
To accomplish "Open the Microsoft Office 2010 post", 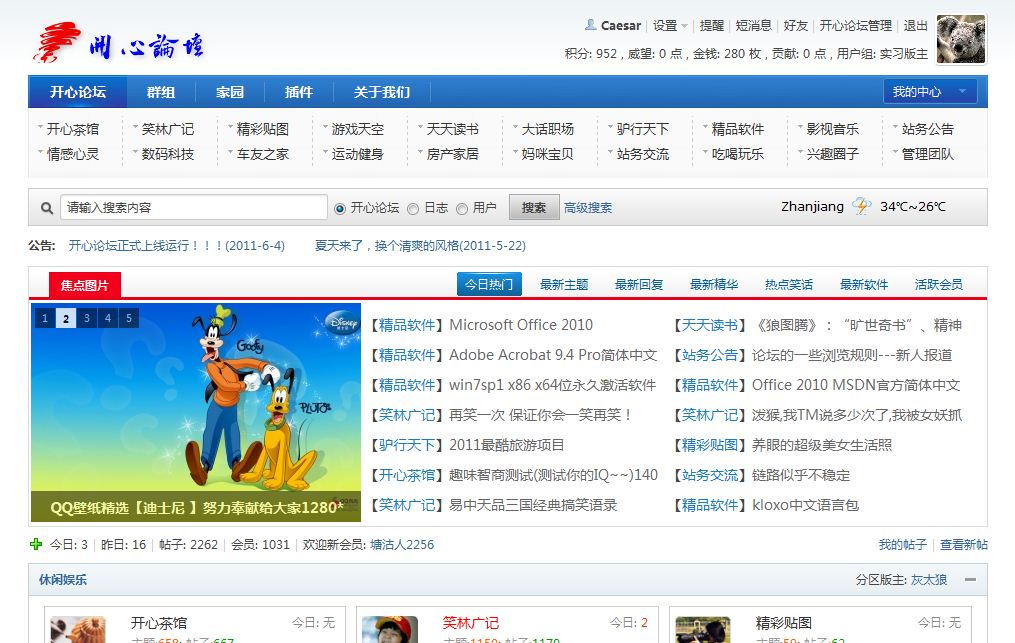I will point(521,325).
